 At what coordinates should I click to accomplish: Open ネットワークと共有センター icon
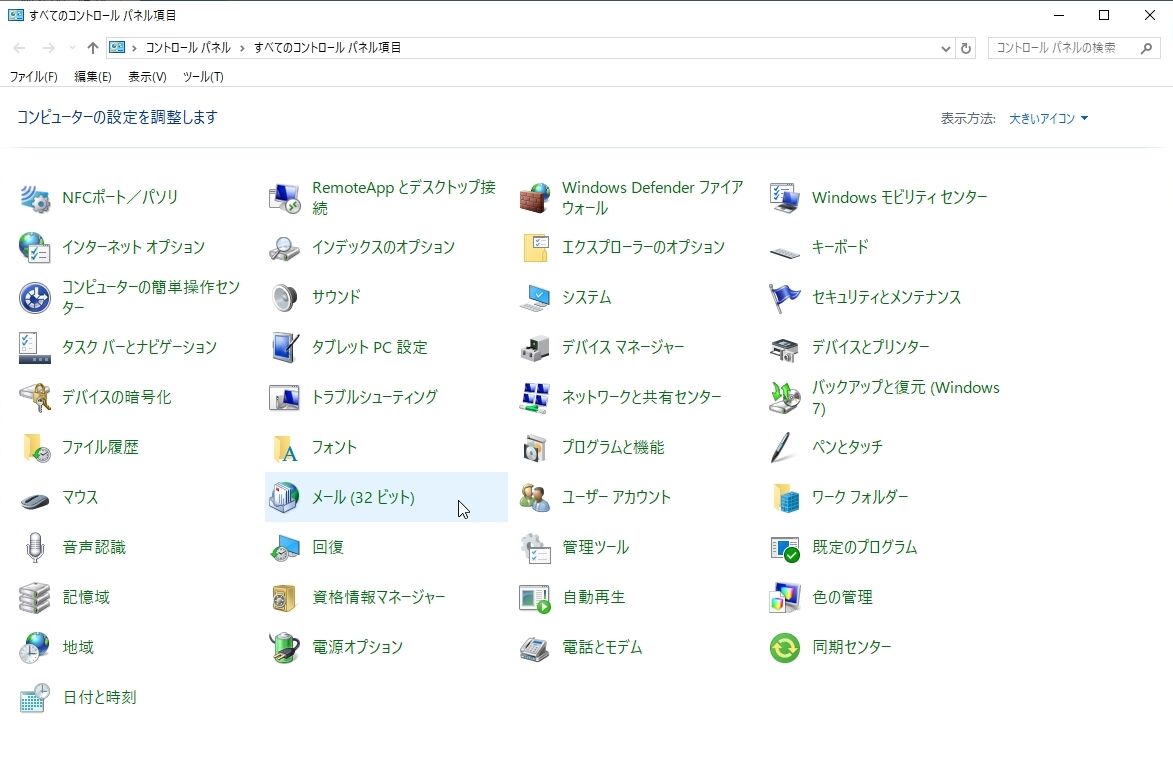[534, 397]
